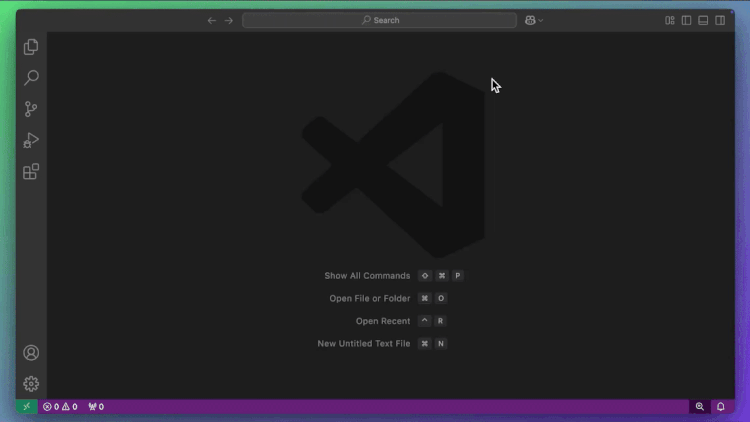Open the Manage gear menu
750x422 pixels.
[31, 384]
